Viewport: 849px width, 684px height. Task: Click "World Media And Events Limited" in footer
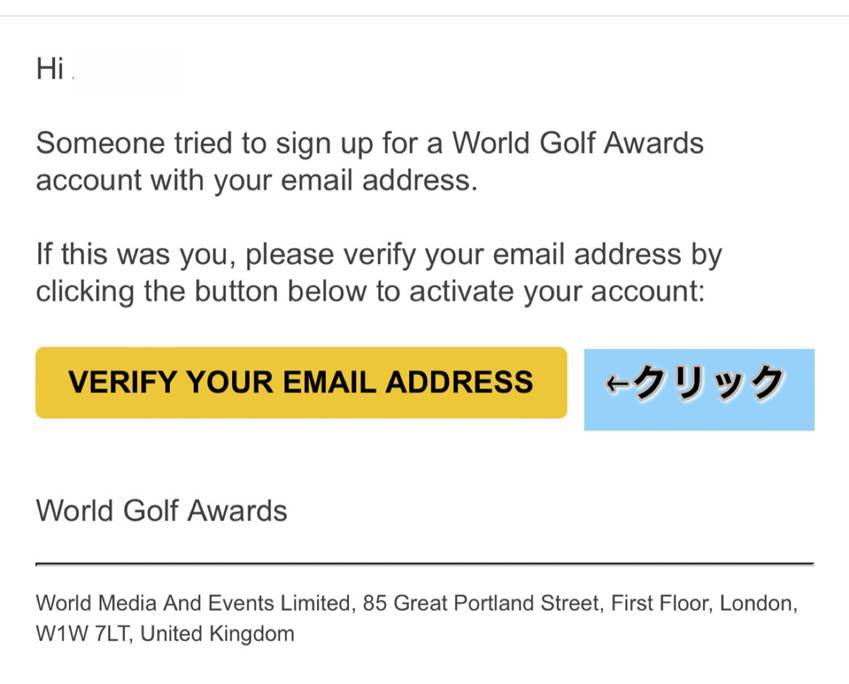click(x=194, y=604)
